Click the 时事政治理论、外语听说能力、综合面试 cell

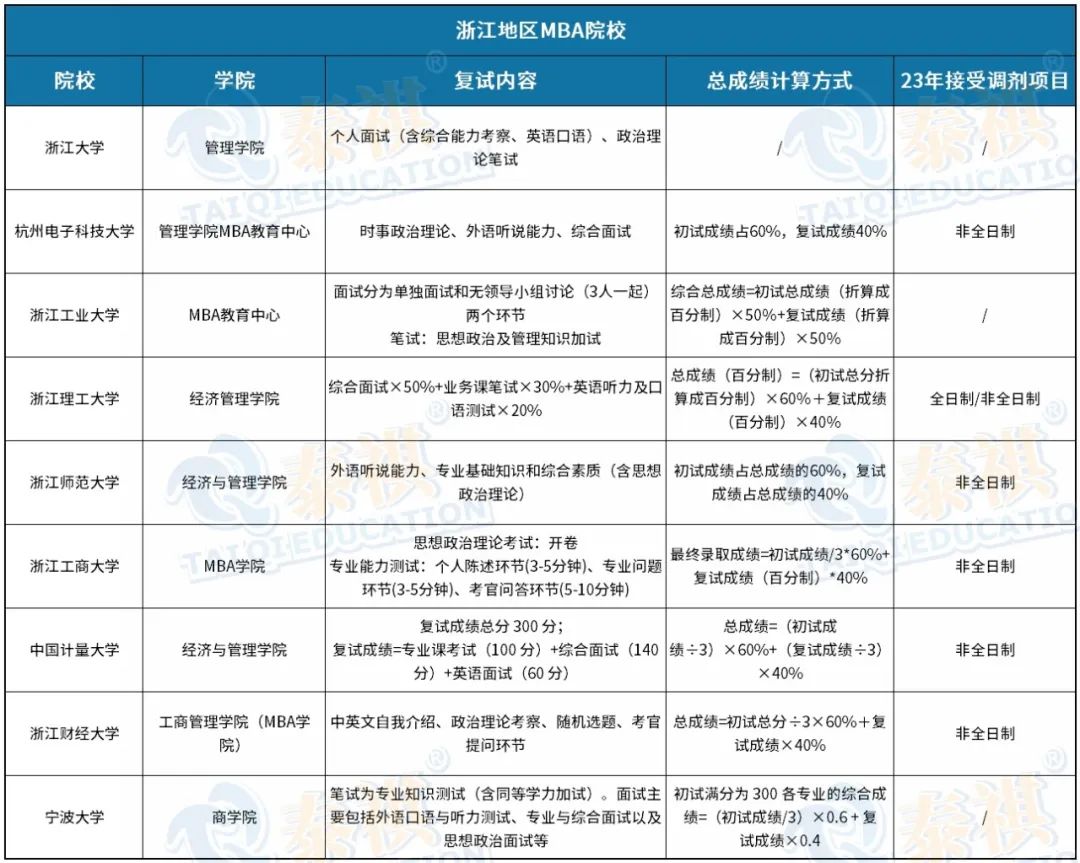point(495,231)
